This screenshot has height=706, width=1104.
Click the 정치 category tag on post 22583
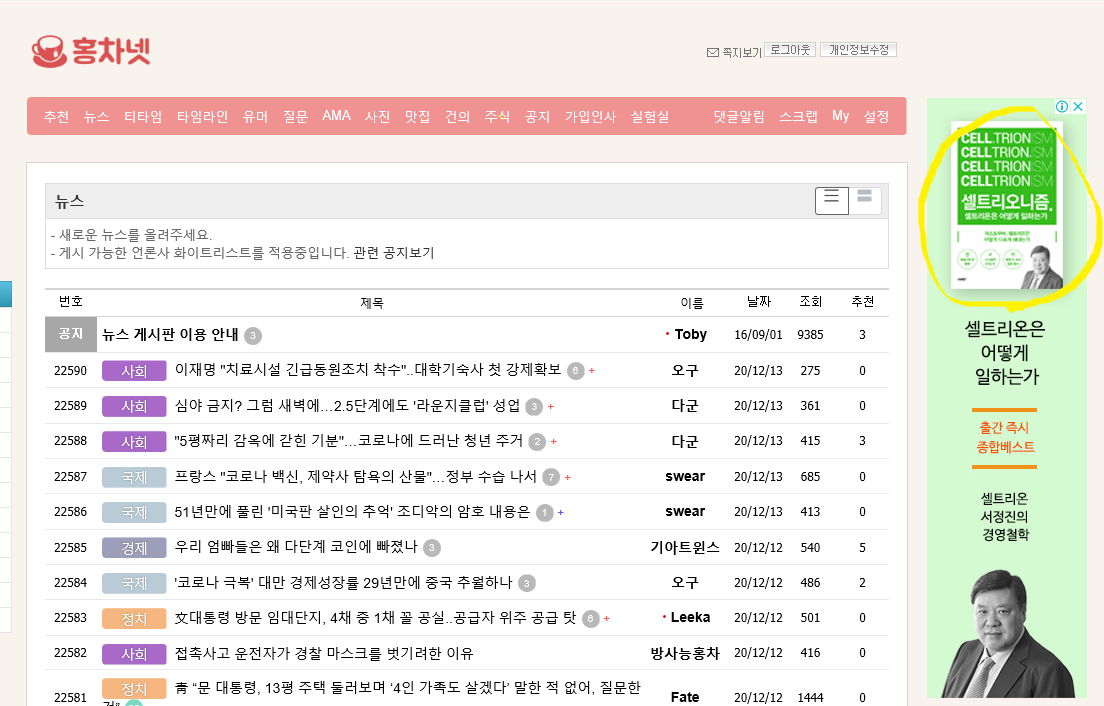click(x=134, y=618)
